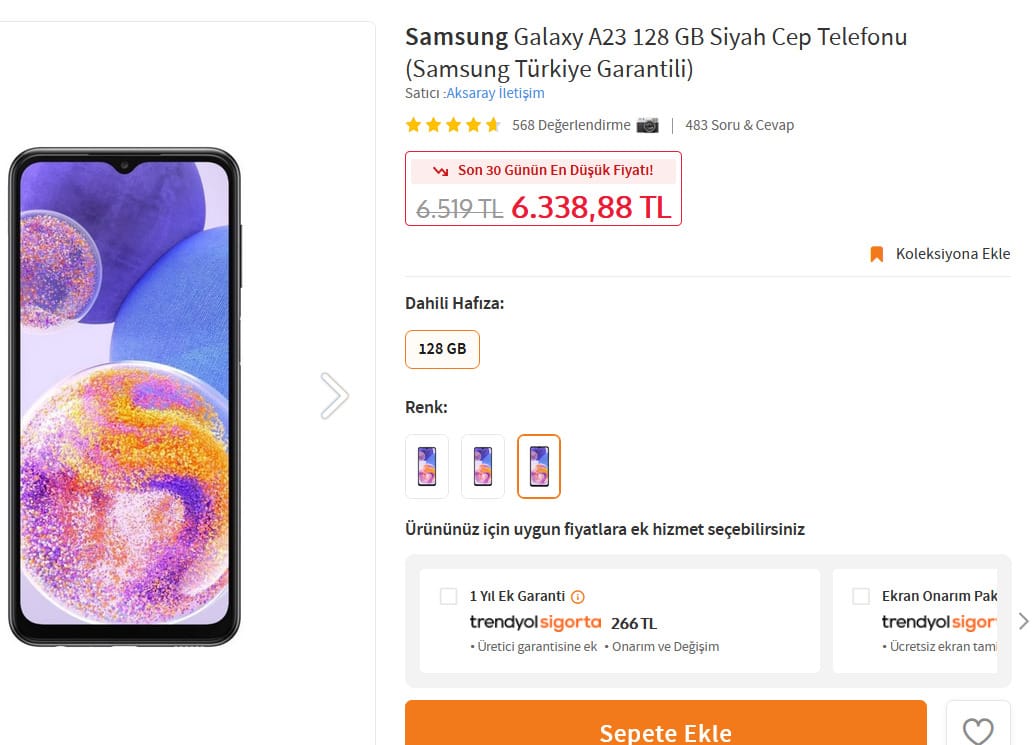The image size is (1035, 745).
Task: Select the 128 GB storage option
Action: pyautogui.click(x=442, y=349)
